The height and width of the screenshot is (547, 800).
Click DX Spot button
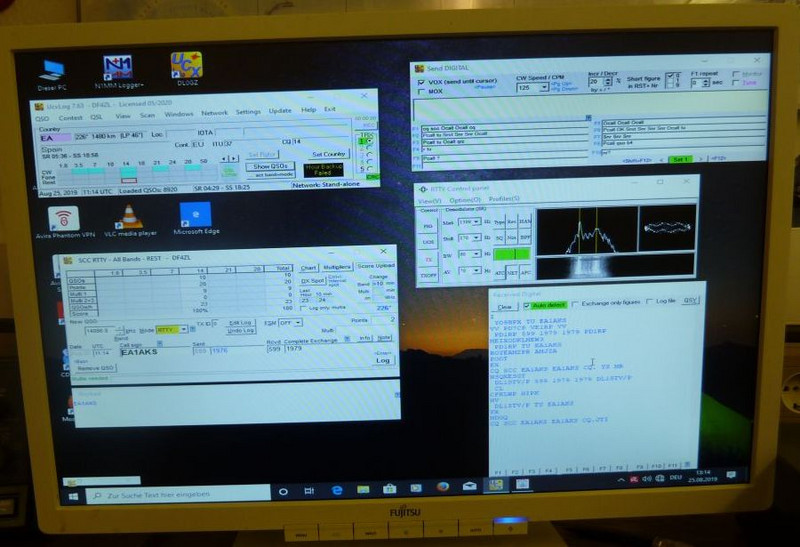312,281
